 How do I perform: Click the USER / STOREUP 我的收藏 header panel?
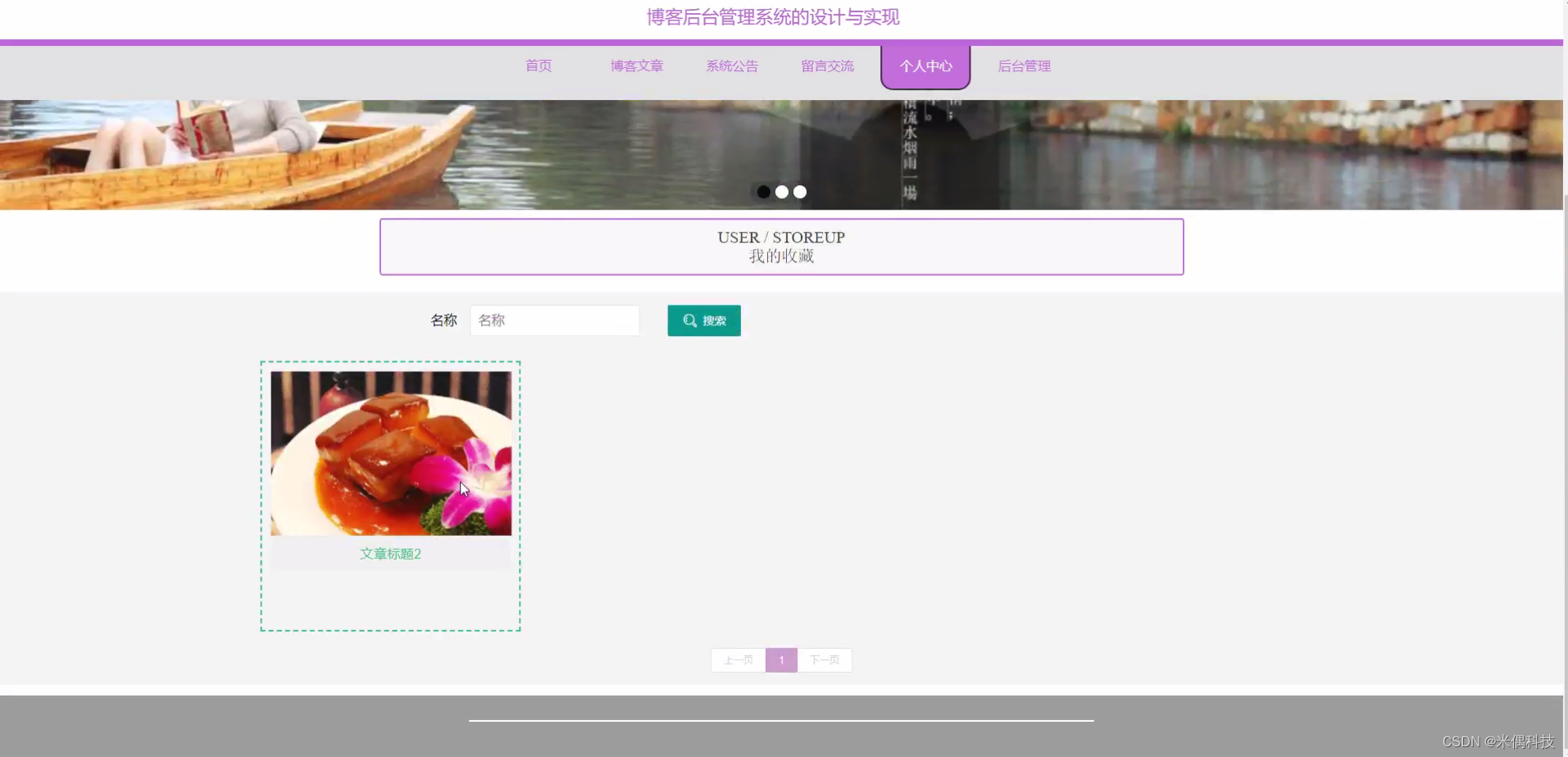tap(780, 246)
